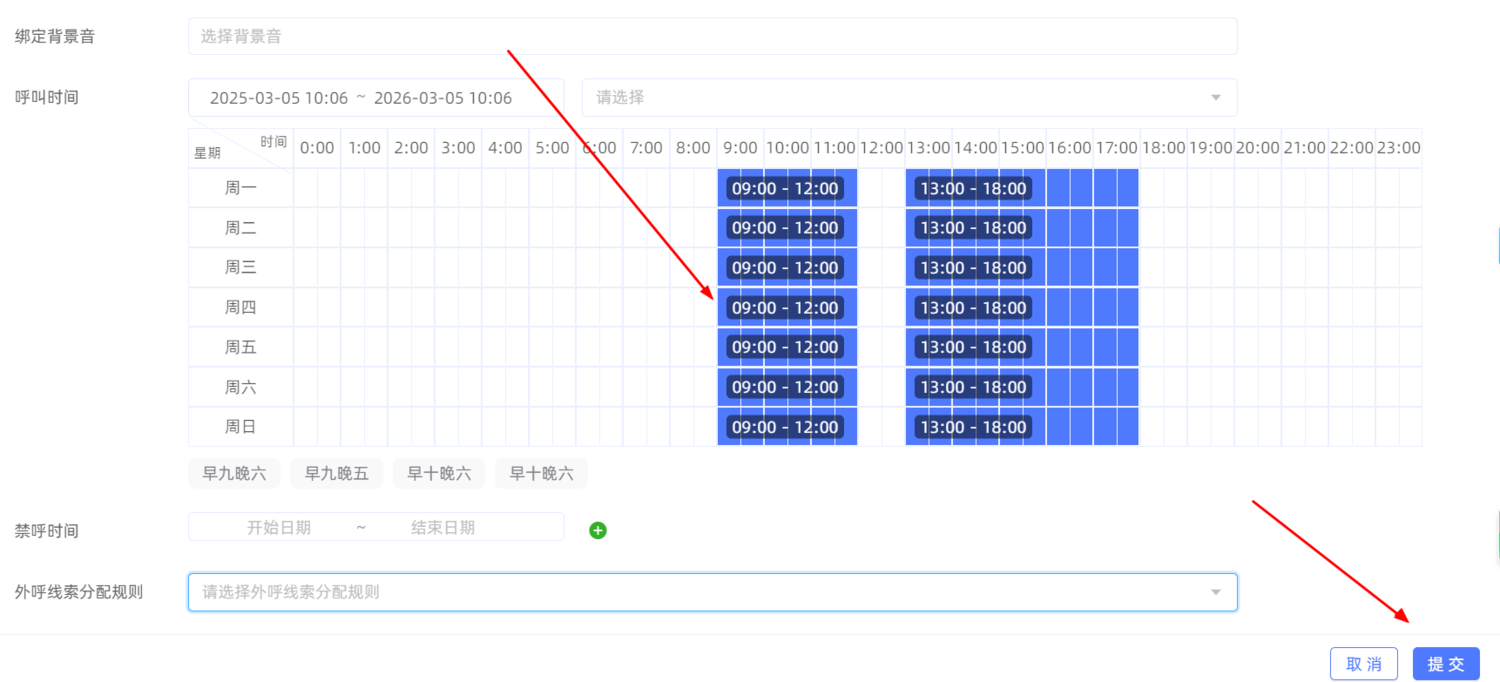1500x682 pixels.
Task: Expand the 外呼线索分配规则 dropdown
Action: point(712,592)
